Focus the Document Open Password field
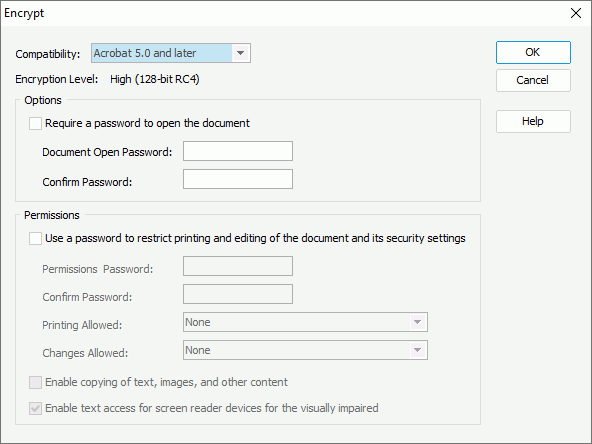 (238, 151)
